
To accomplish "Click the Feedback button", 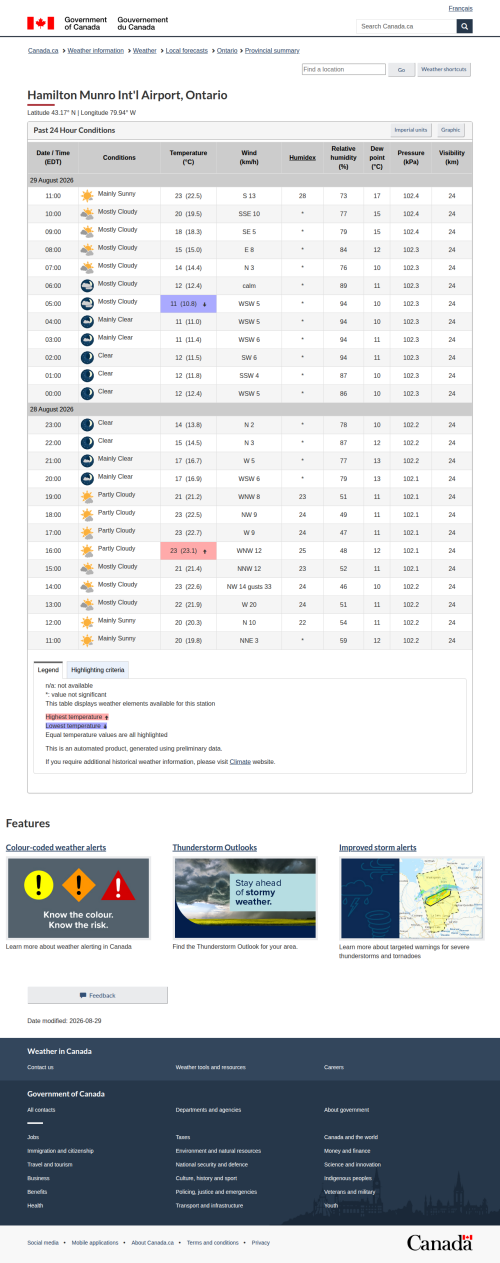I will (97, 995).
